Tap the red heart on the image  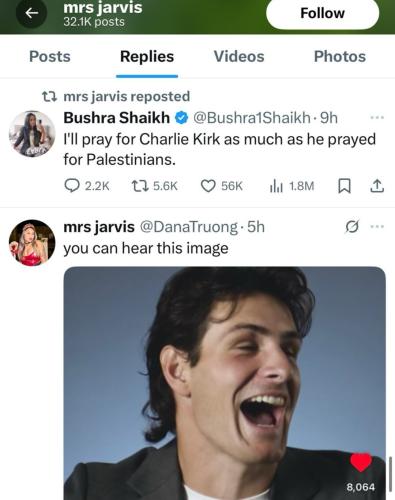click(x=361, y=463)
